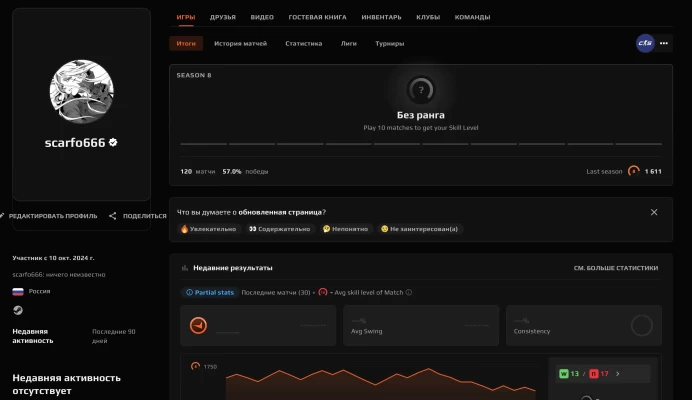
Task: Switch to the Лиги sub-tab
Action: 349,43
